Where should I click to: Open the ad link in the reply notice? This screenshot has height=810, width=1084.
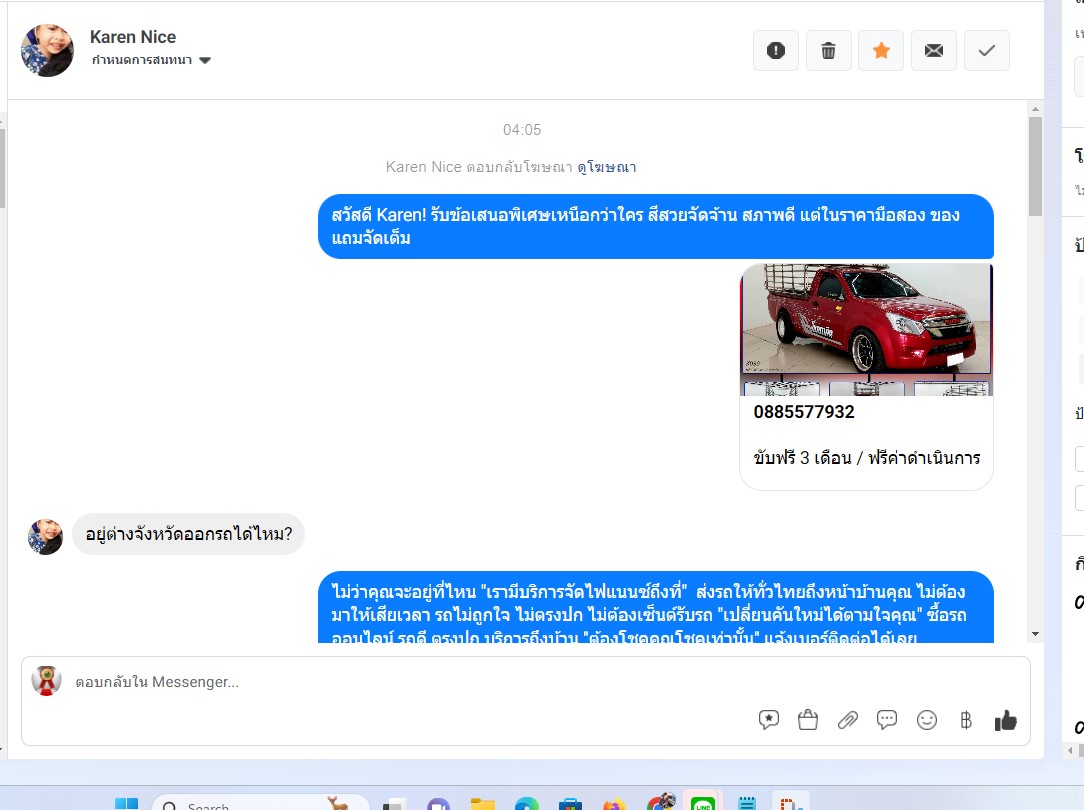[x=606, y=167]
